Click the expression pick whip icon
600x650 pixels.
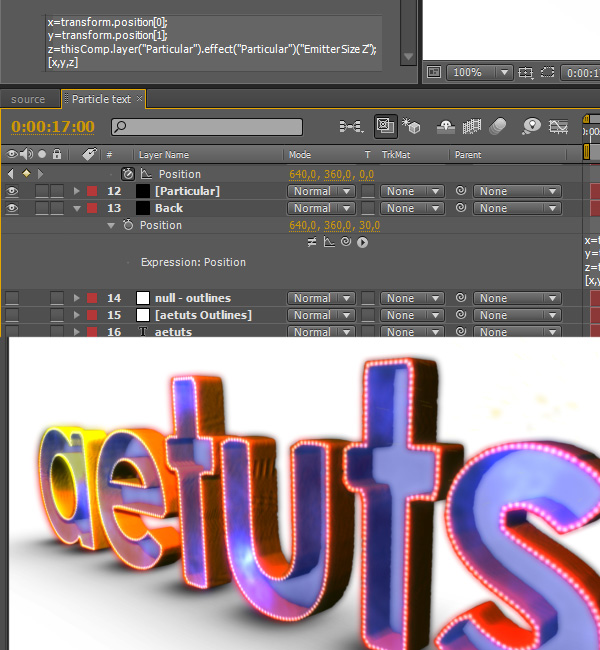tap(346, 241)
